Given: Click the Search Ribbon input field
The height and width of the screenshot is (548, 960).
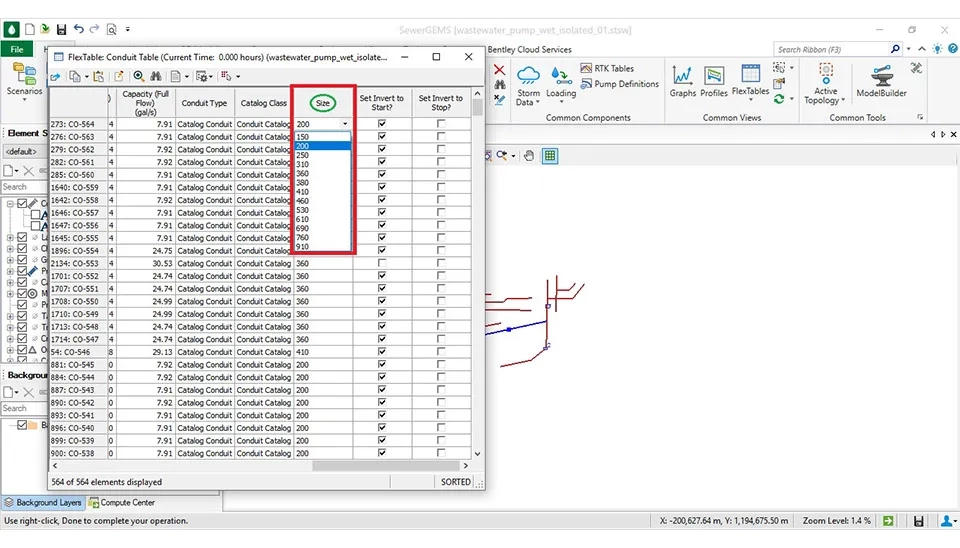Looking at the screenshot, I should pyautogui.click(x=832, y=49).
